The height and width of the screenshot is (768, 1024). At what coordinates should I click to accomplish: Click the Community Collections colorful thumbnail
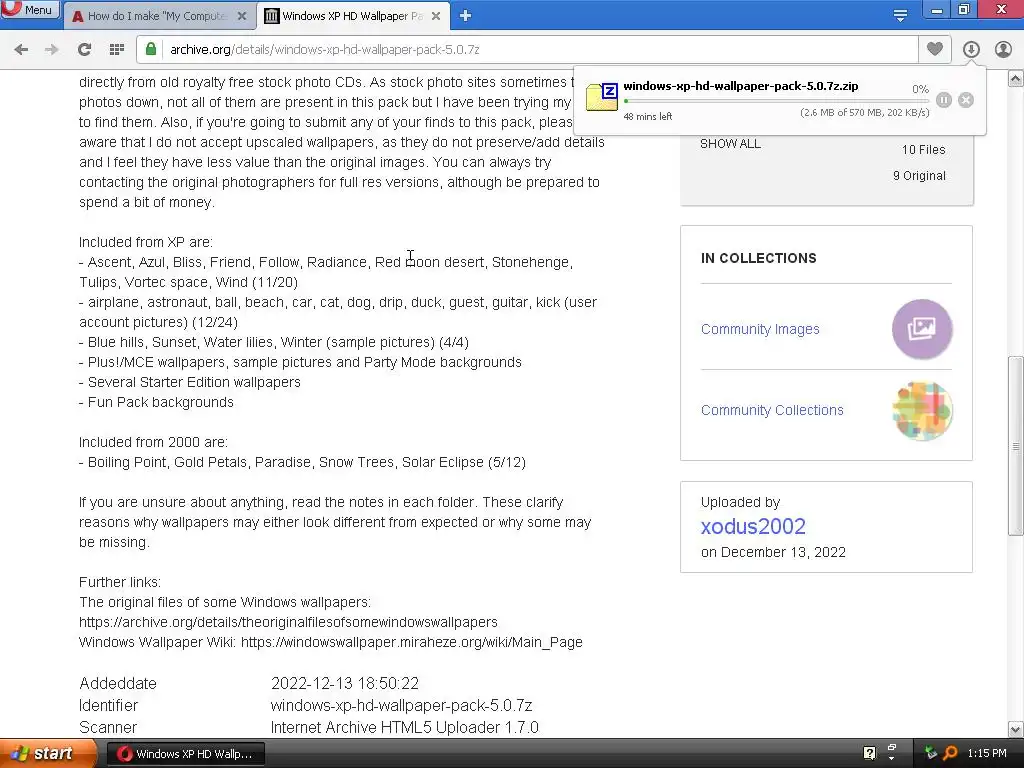[x=922, y=411]
